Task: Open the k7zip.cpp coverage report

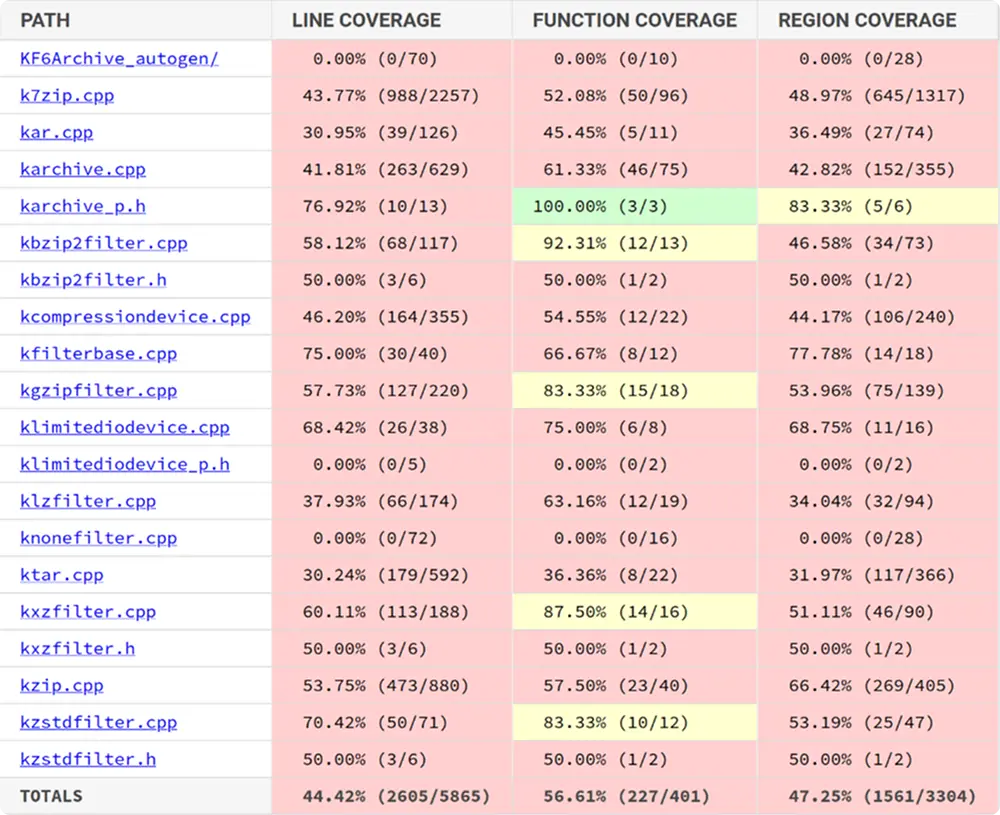Action: (x=67, y=96)
